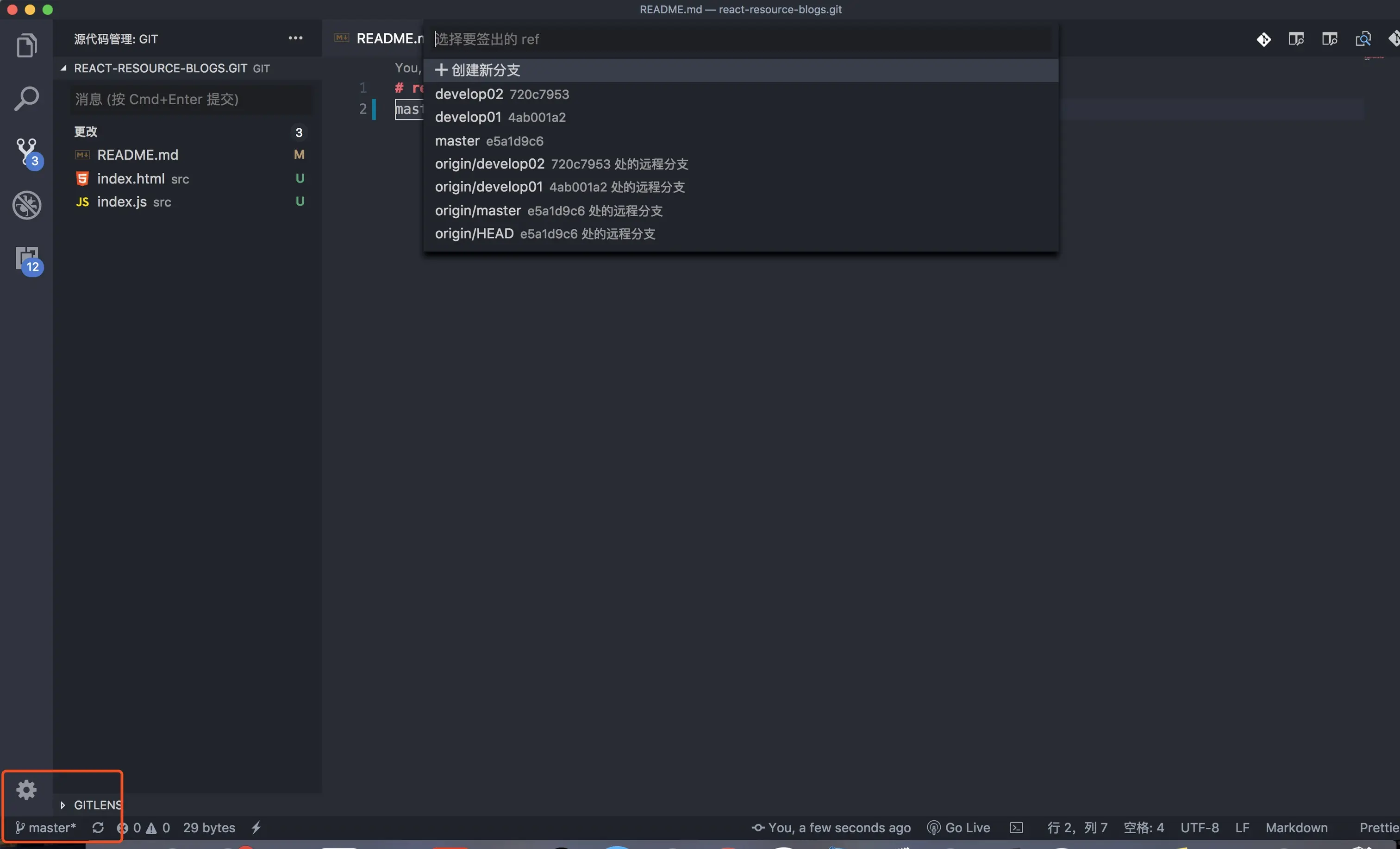1400x849 pixels.
Task: Select the develop02 branch from the list
Action: 469,94
